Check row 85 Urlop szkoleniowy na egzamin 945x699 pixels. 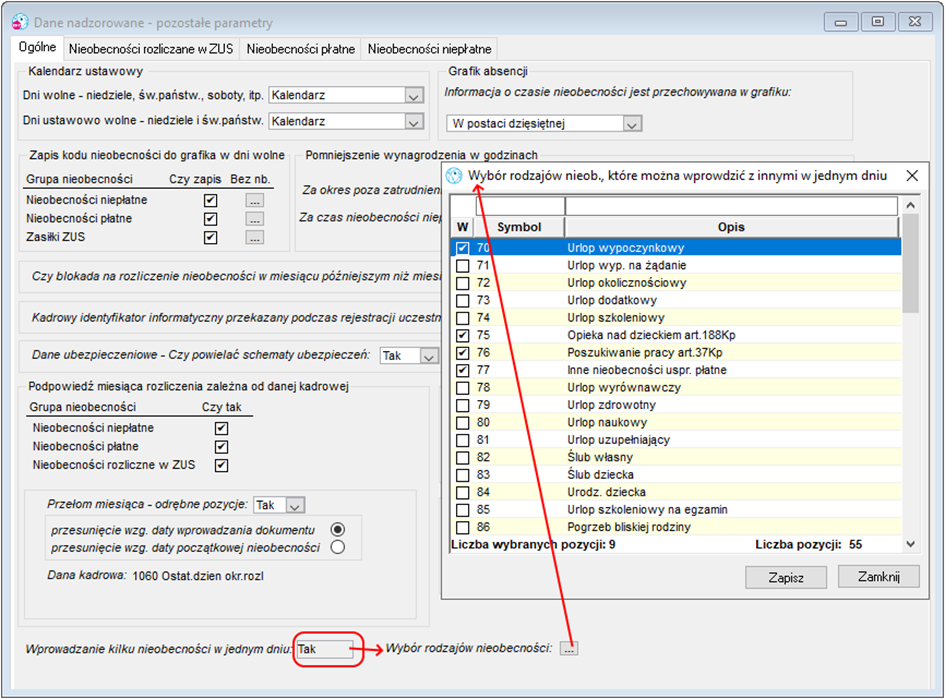pos(462,510)
